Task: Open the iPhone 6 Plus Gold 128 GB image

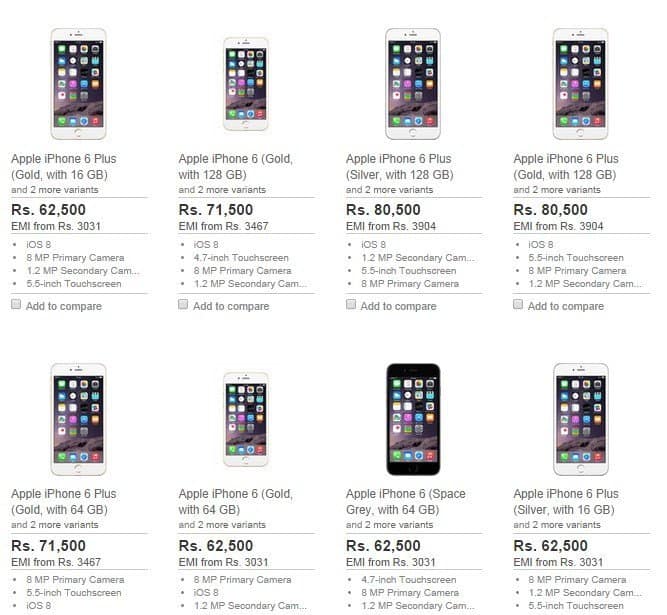Action: [580, 84]
